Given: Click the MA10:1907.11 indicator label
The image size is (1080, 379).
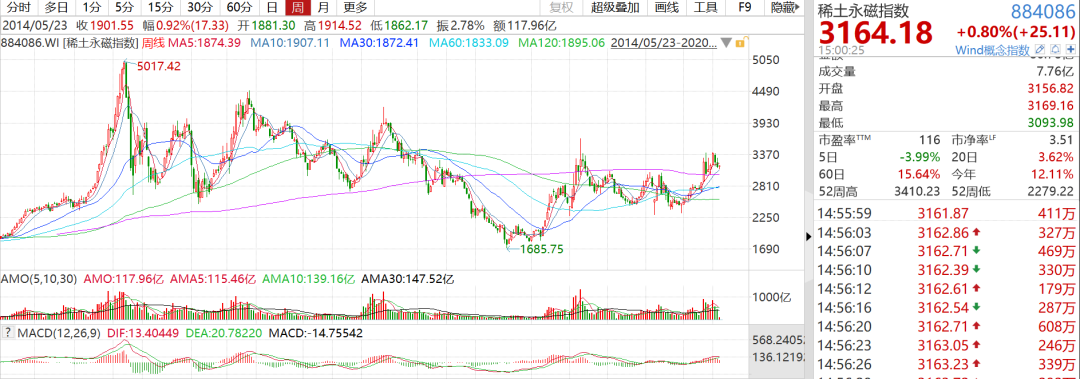Looking at the screenshot, I should (x=290, y=43).
